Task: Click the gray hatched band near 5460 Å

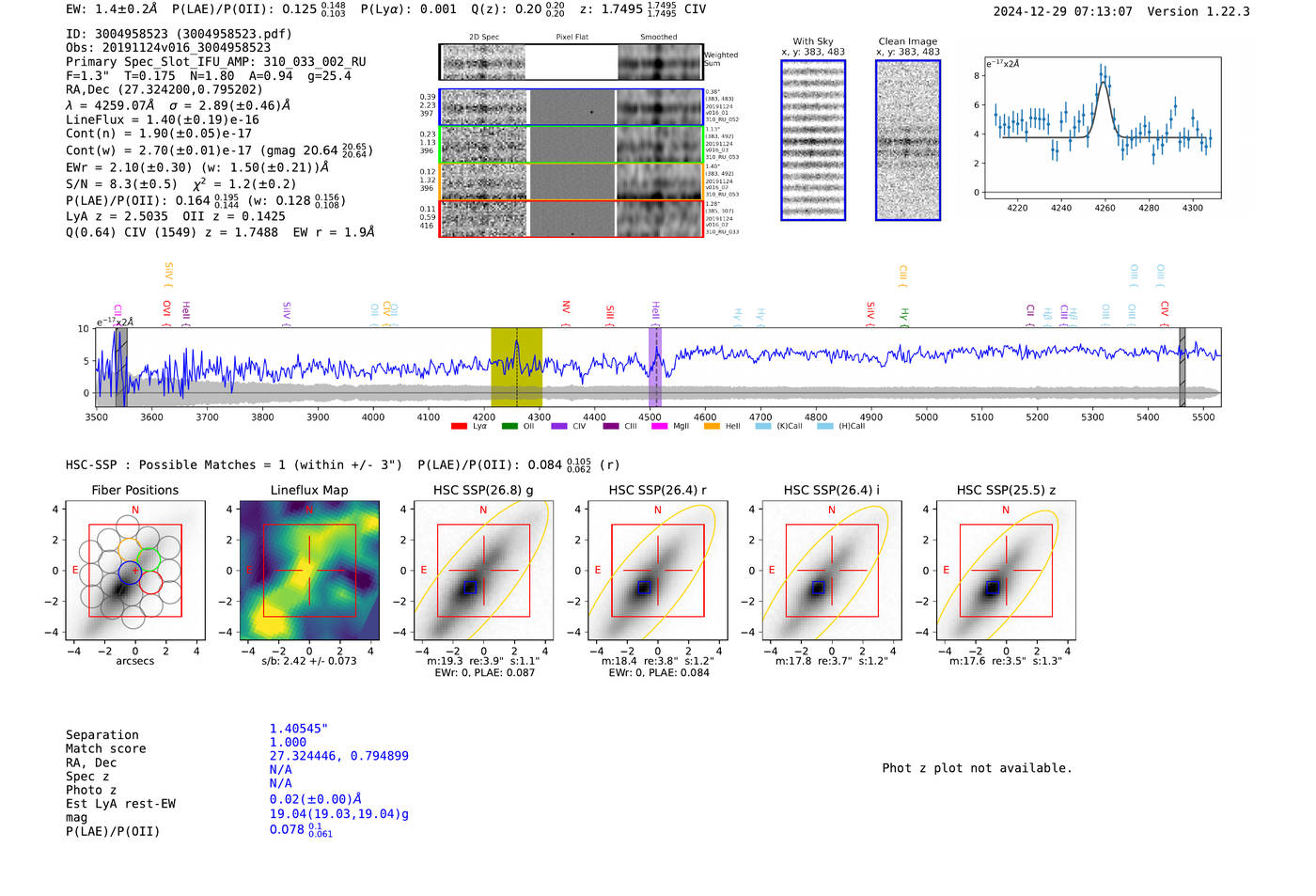Action: 1183,367
